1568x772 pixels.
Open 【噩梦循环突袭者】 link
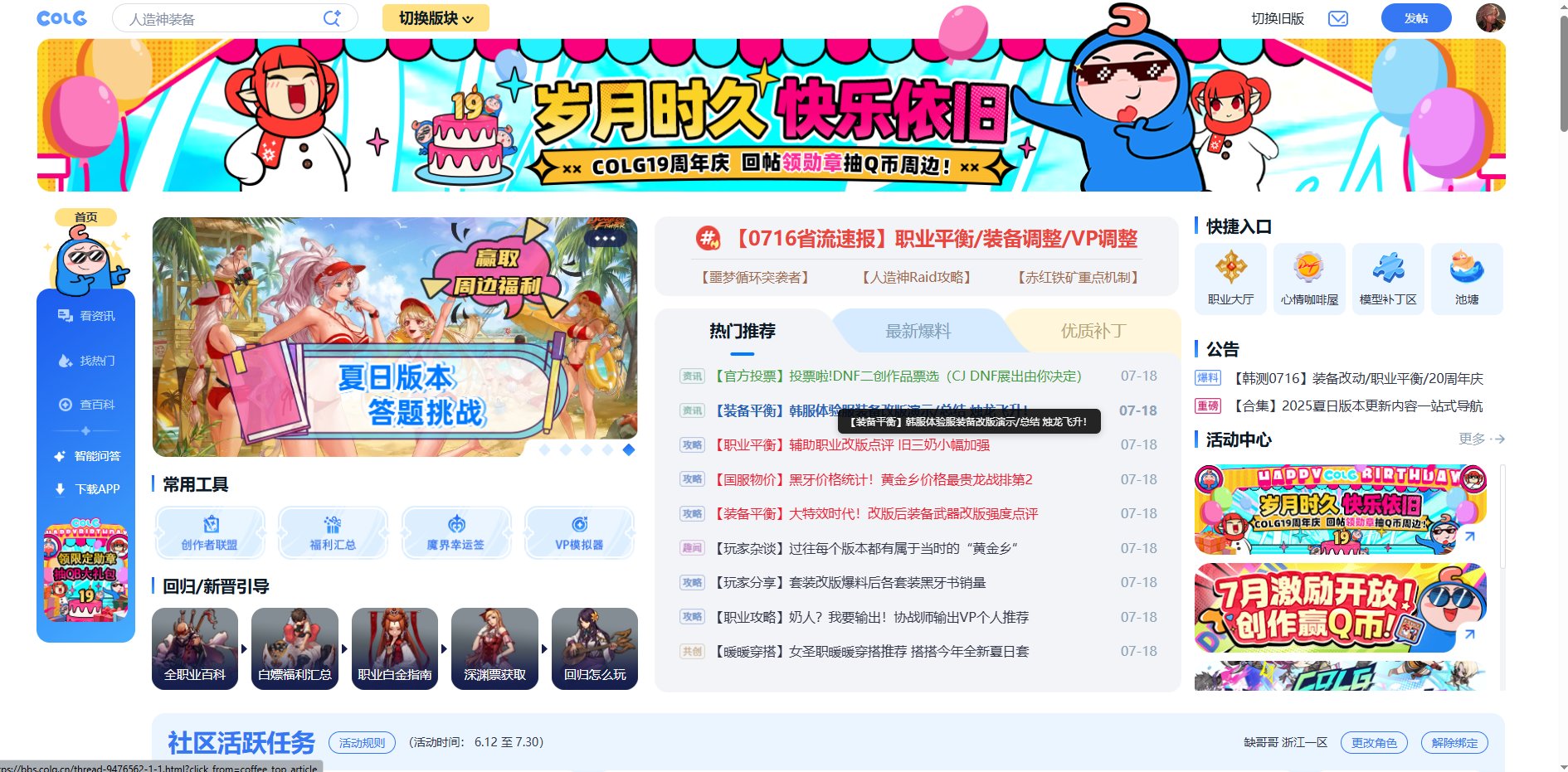[755, 277]
